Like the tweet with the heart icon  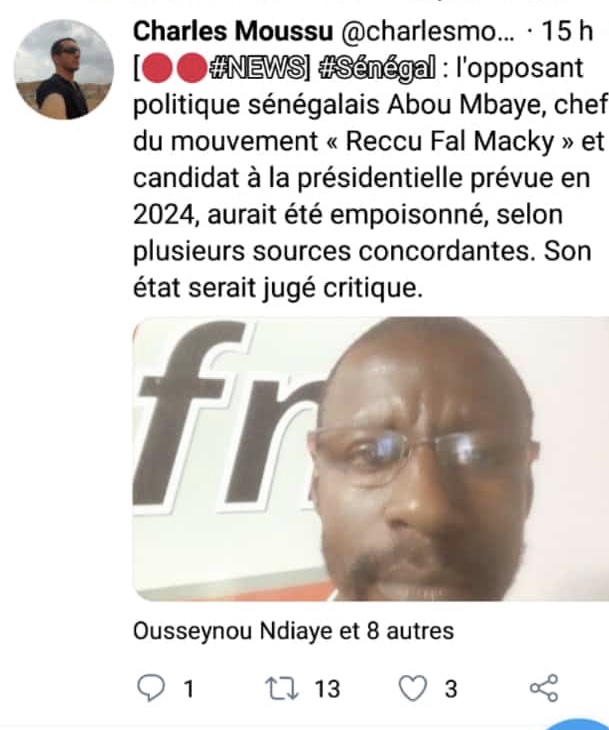413,688
